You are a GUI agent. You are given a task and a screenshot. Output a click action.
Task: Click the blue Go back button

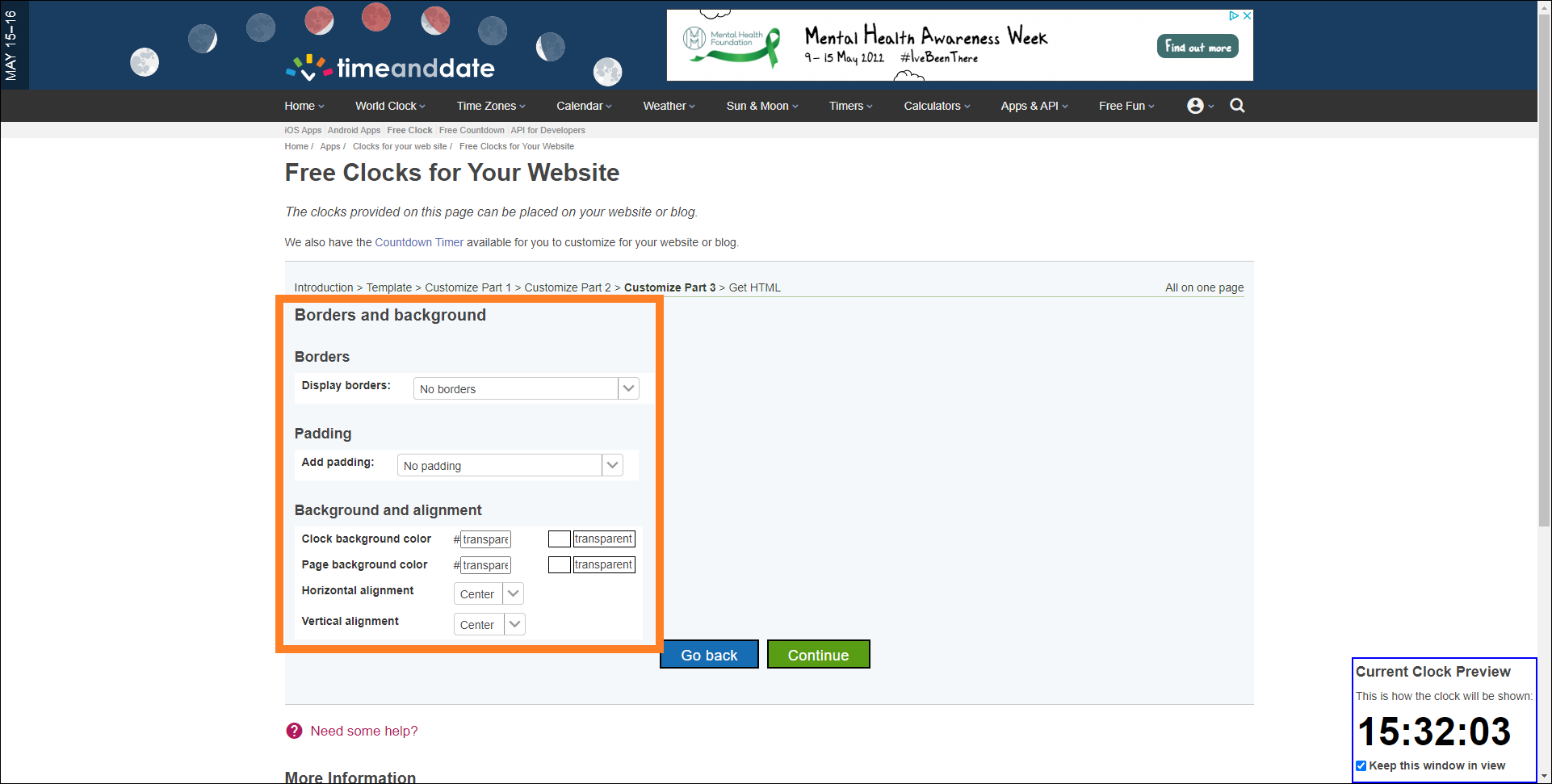point(709,655)
